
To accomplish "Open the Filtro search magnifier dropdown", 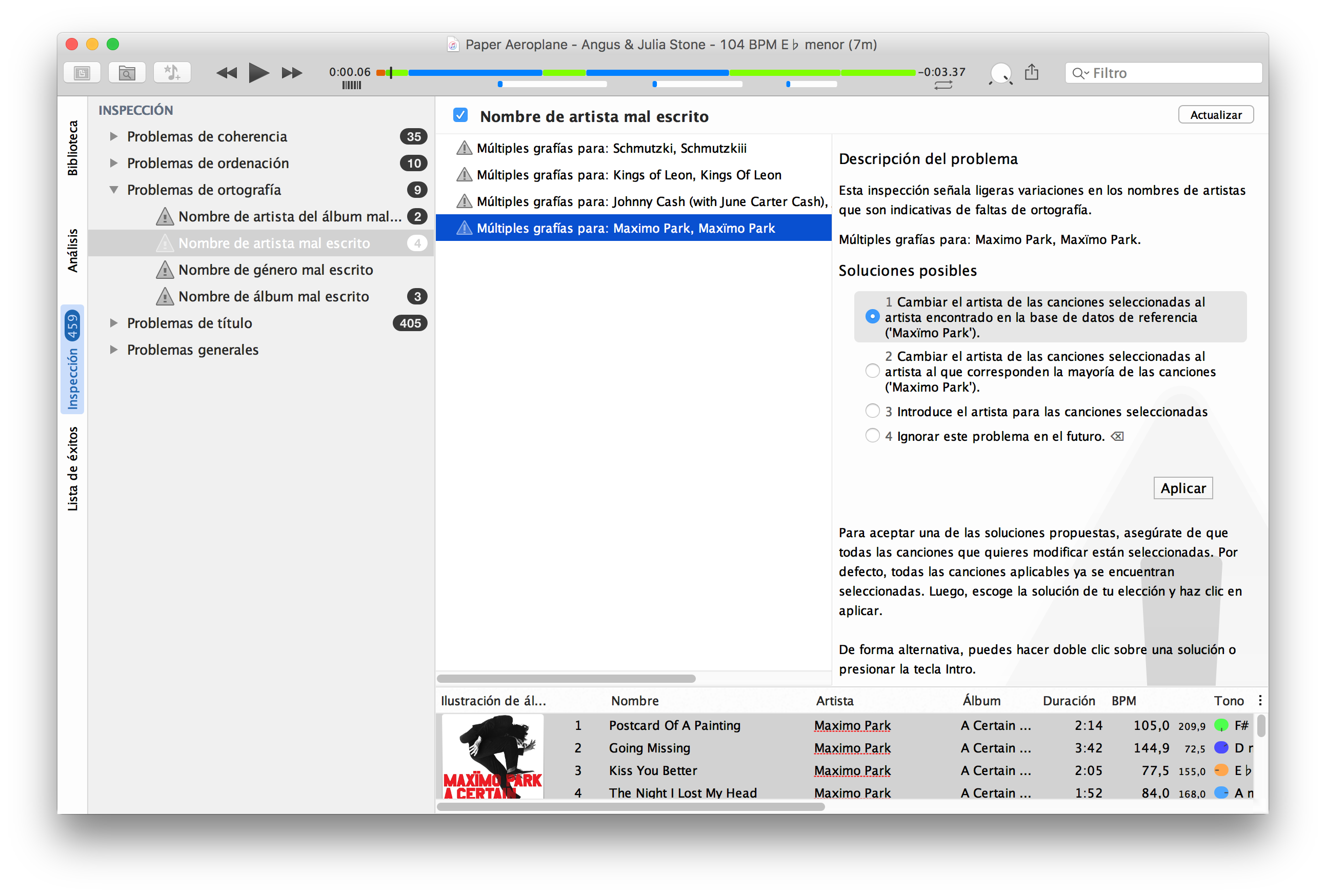I will pyautogui.click(x=1080, y=73).
